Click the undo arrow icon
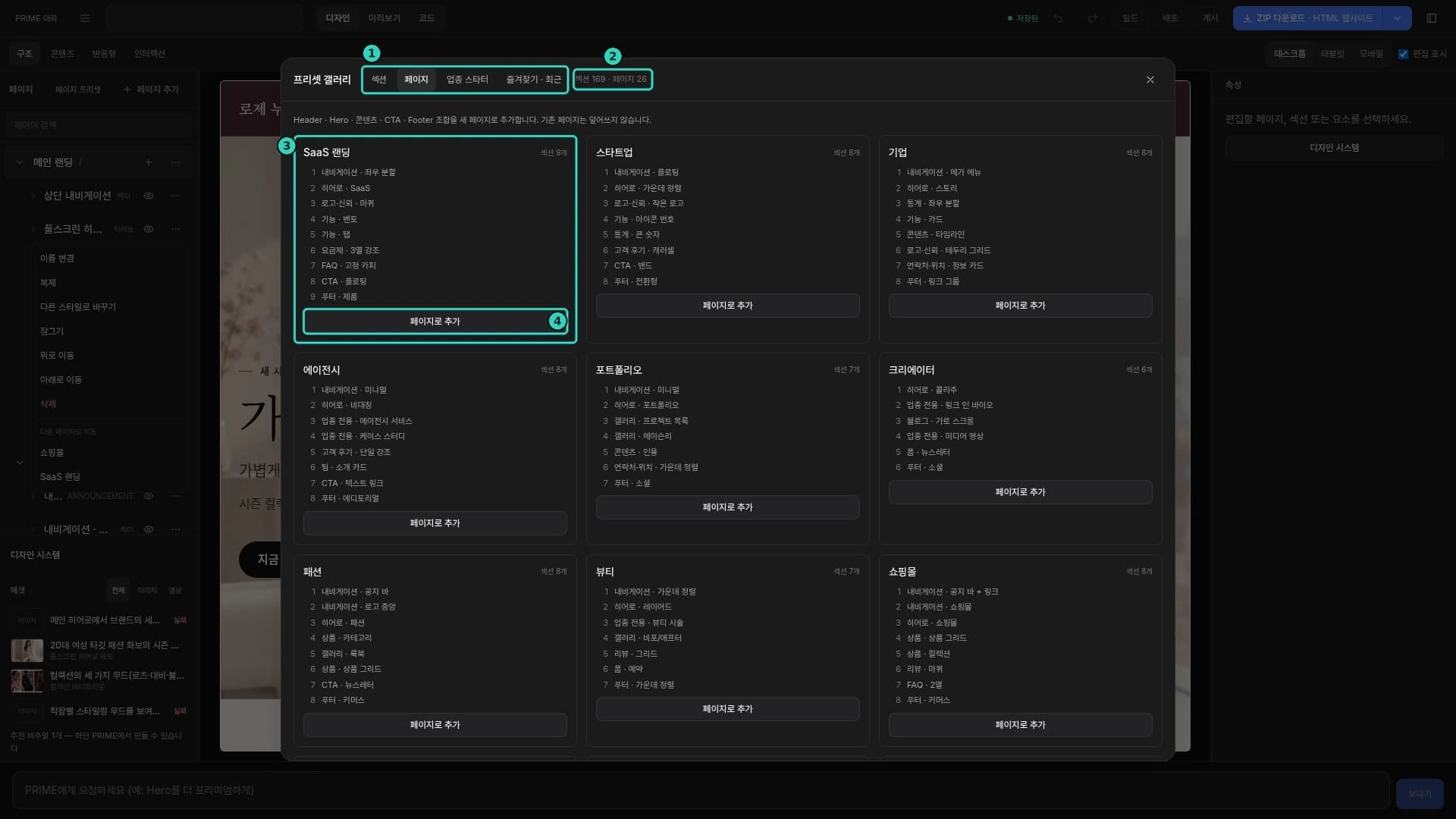Screen dimensions: 1456x819 [1058, 18]
